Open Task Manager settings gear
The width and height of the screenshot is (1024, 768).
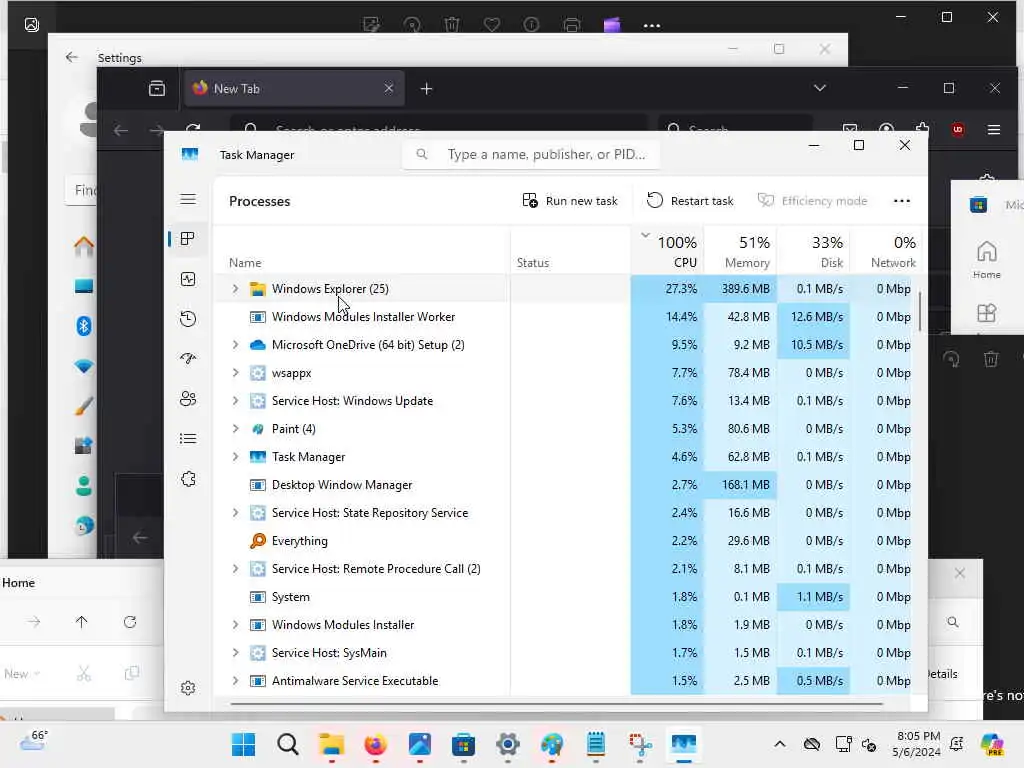coord(188,688)
